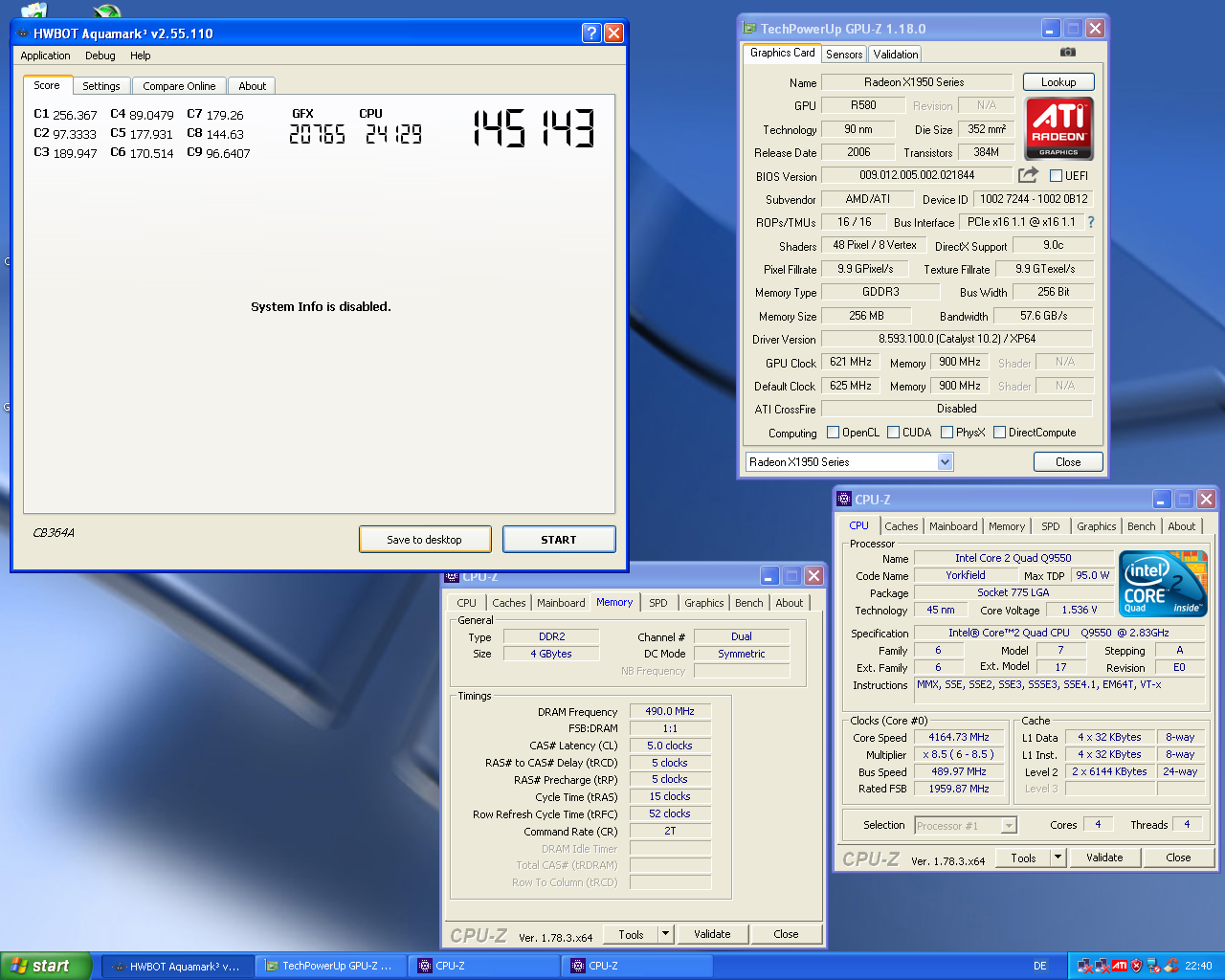The image size is (1225, 980).
Task: Toggle the DirectCompute checkbox
Action: point(999,433)
